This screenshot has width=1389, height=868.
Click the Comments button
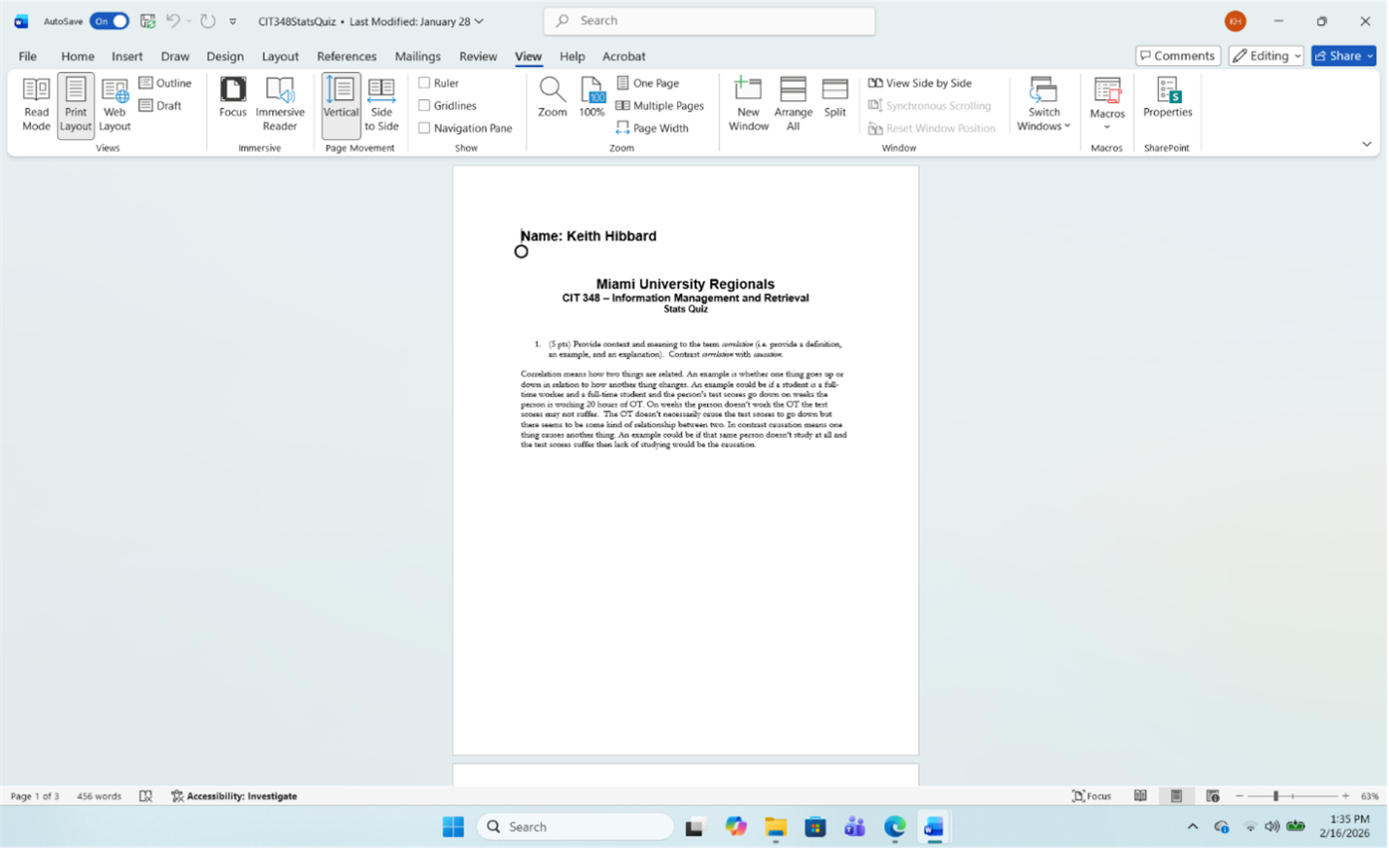point(1177,56)
